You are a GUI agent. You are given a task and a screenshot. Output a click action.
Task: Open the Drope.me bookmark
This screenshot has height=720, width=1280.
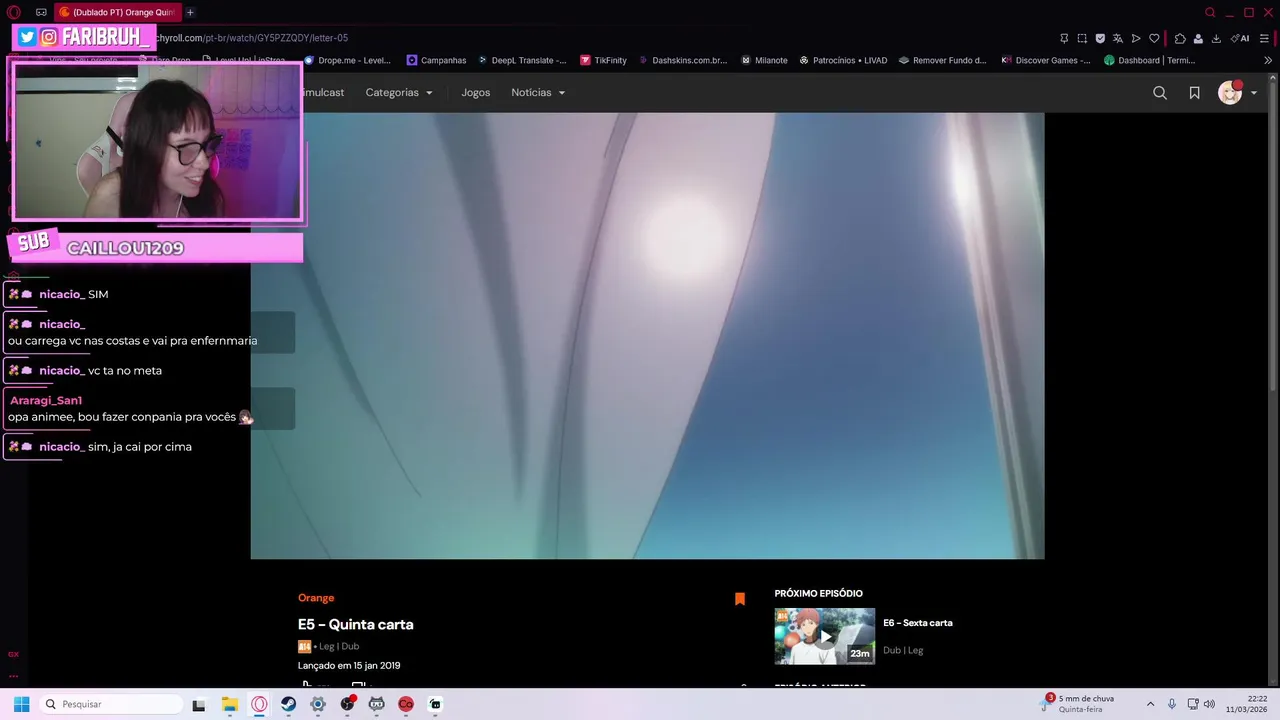(347, 60)
